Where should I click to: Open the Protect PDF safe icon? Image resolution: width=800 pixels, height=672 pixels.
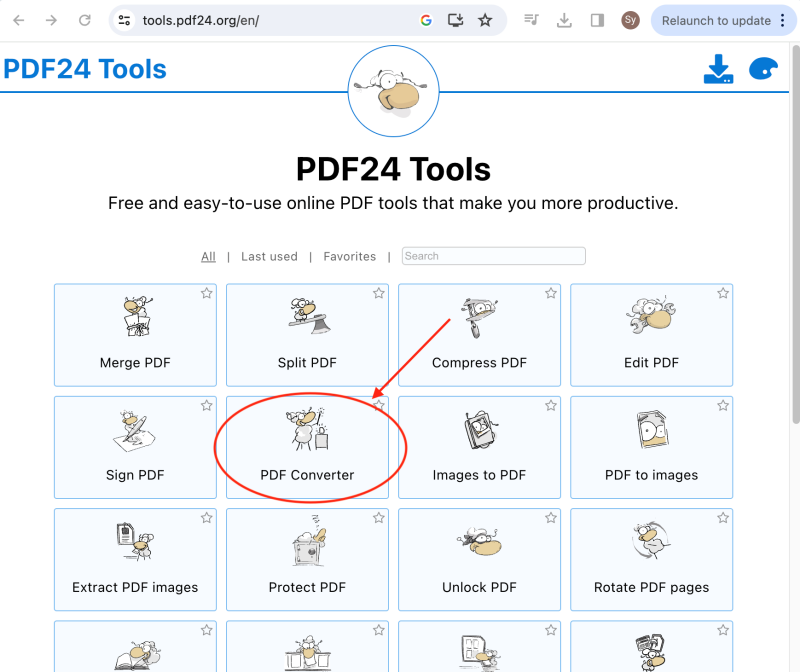pos(309,541)
